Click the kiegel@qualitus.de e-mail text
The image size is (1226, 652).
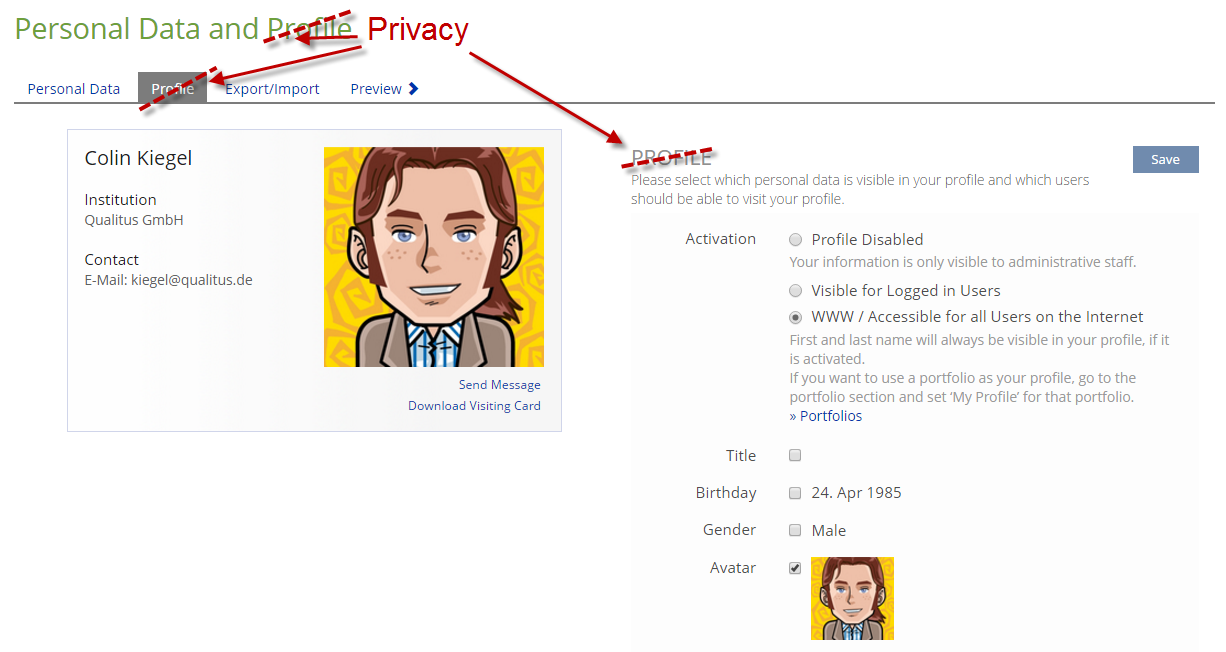point(192,280)
